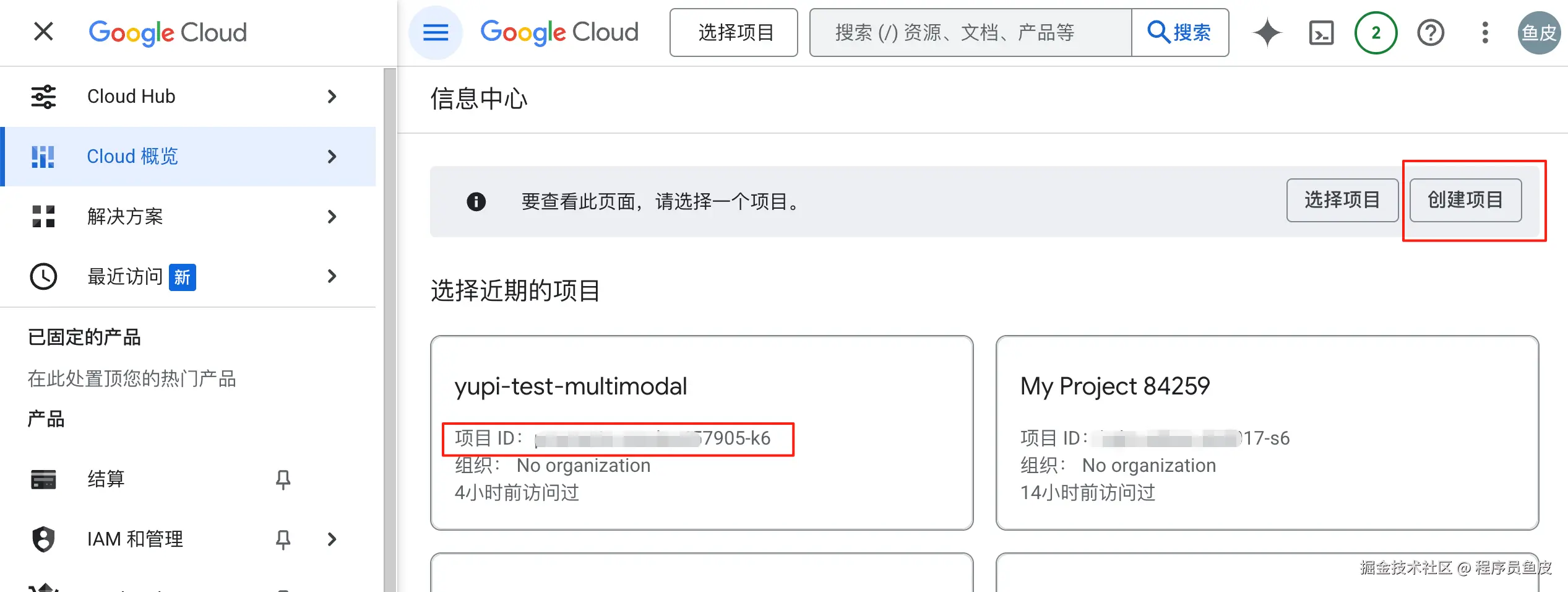Click the user account avatar
1568x592 pixels.
(1538, 33)
